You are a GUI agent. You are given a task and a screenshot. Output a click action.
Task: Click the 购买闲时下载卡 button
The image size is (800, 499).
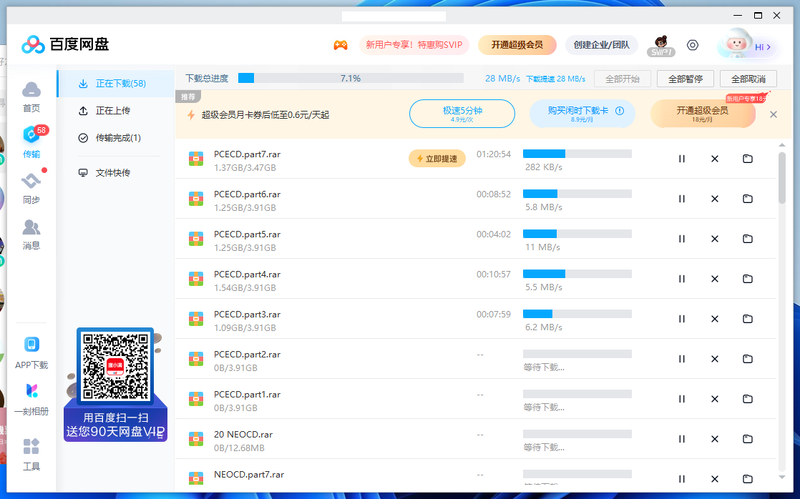[582, 114]
